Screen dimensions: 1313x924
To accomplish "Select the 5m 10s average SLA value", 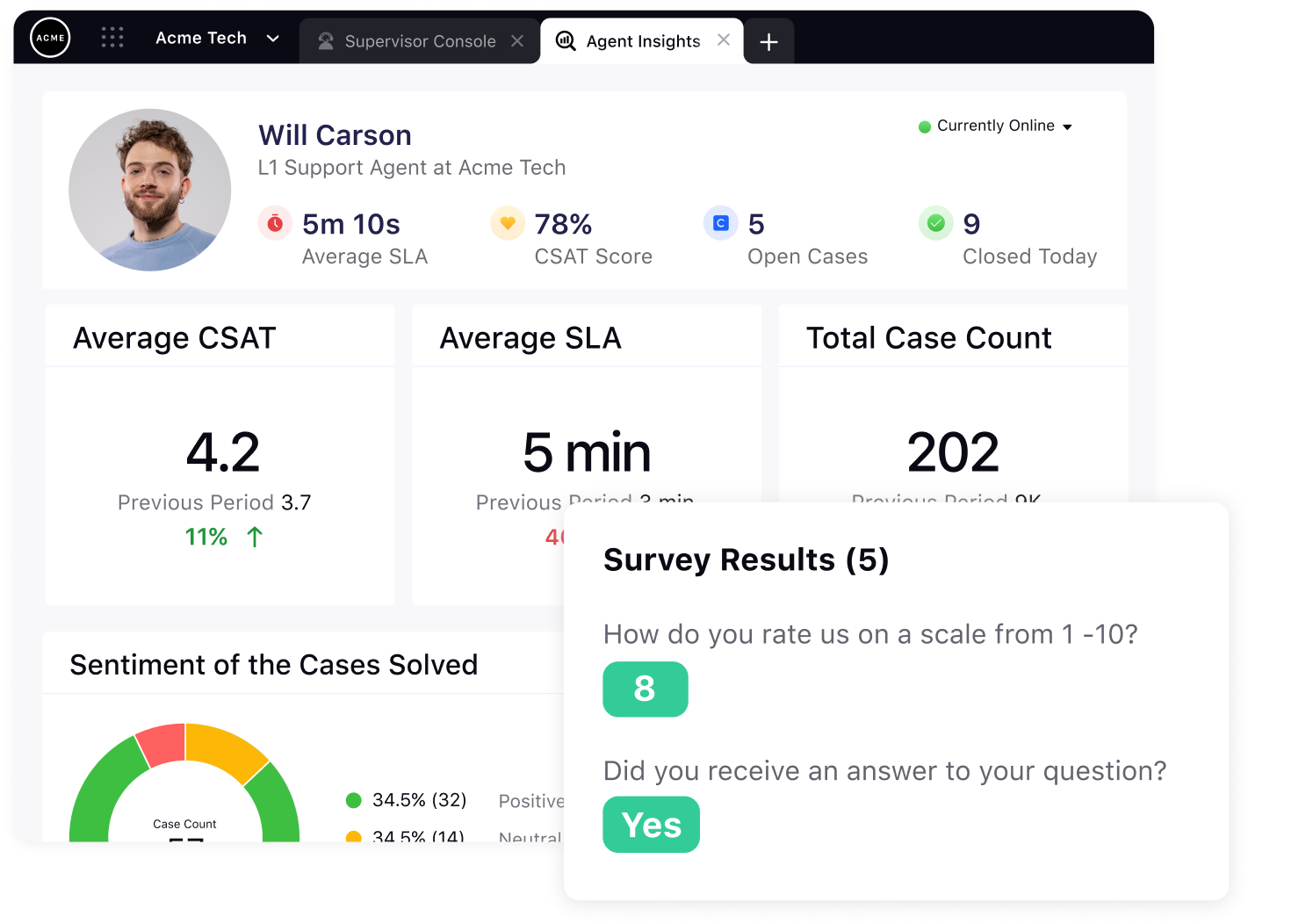I will tap(351, 225).
